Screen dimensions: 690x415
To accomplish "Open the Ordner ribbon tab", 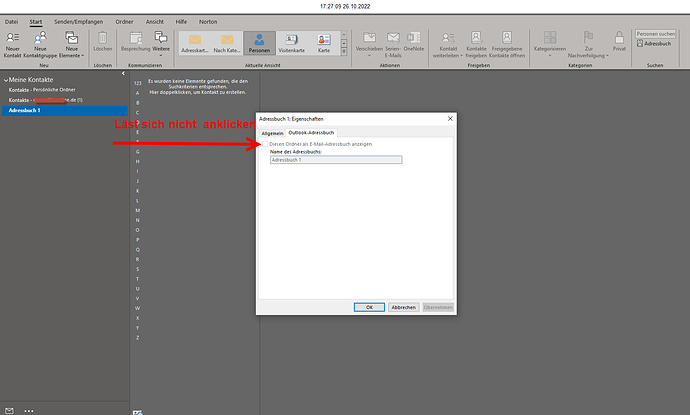I will [124, 22].
